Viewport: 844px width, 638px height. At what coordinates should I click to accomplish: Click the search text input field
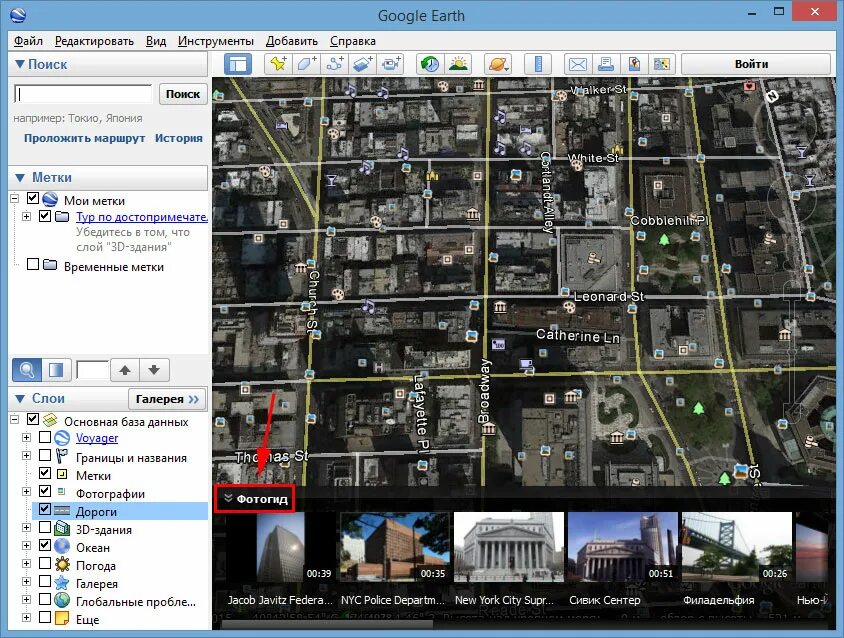[x=83, y=94]
